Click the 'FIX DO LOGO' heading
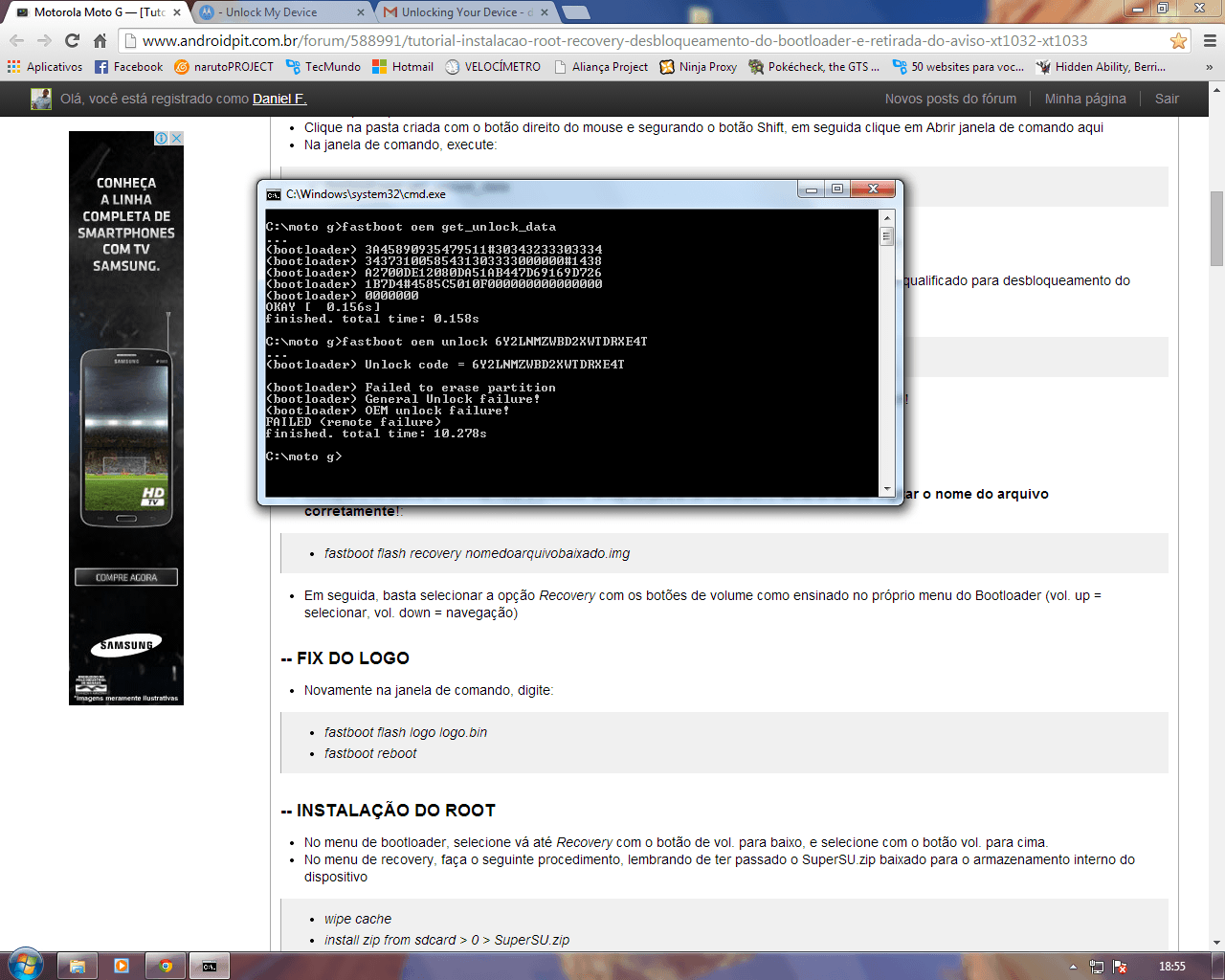1225x980 pixels. click(x=345, y=658)
